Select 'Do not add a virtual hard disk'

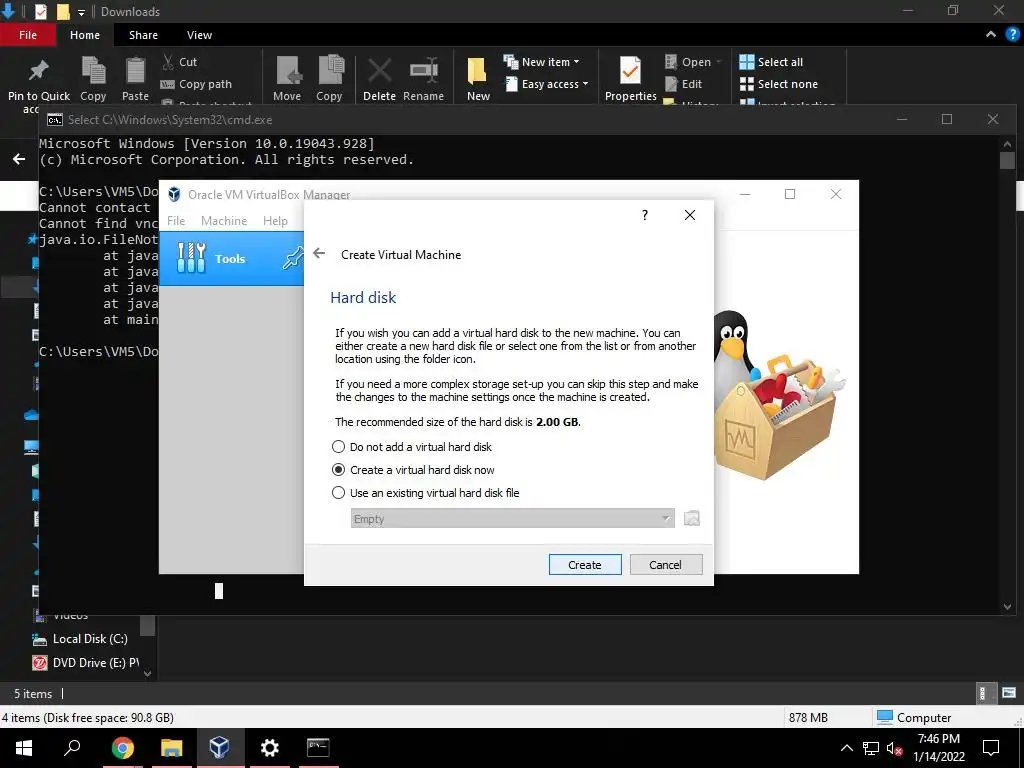pos(412,447)
